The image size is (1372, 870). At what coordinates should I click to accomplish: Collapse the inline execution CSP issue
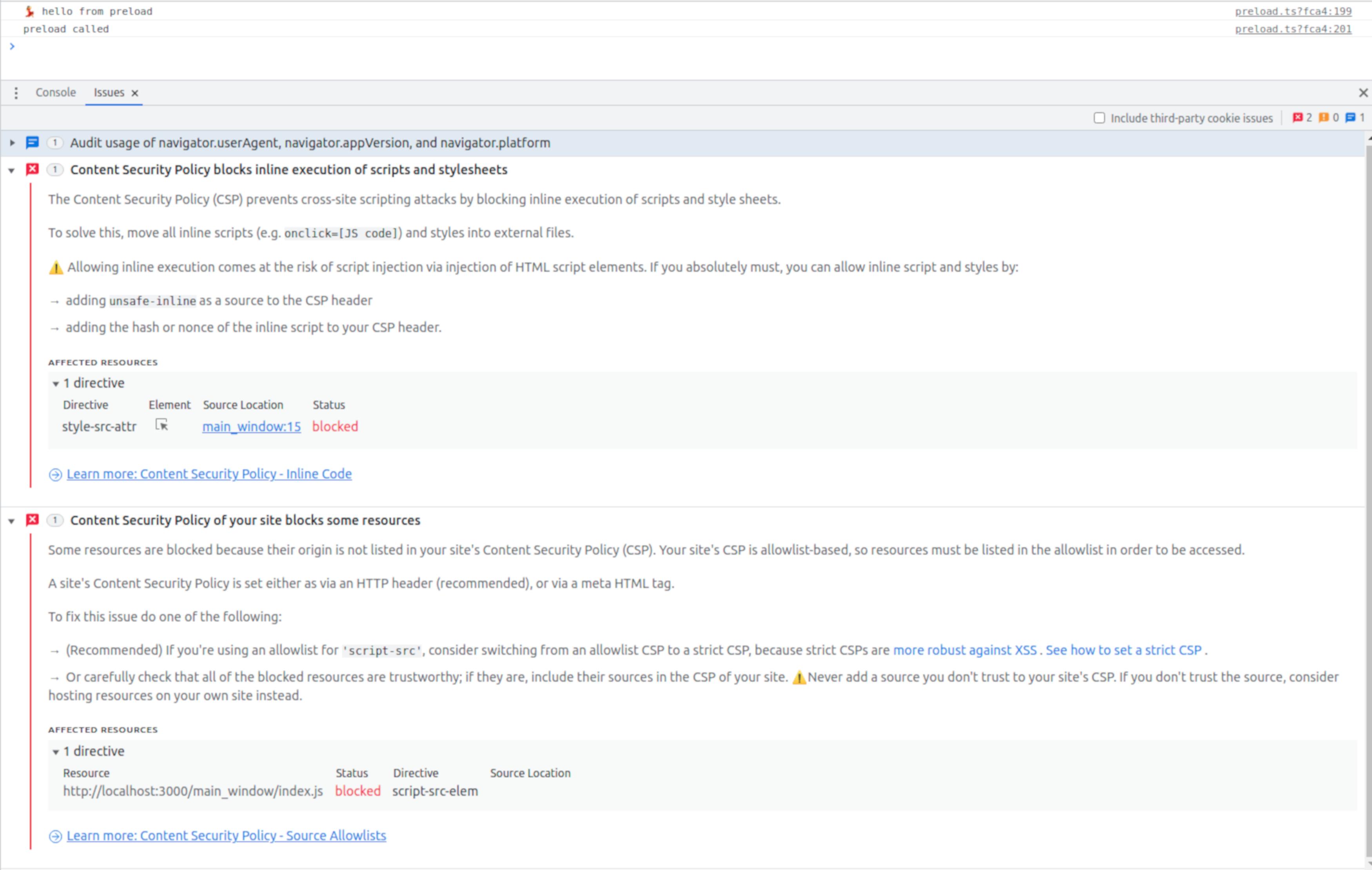click(11, 170)
